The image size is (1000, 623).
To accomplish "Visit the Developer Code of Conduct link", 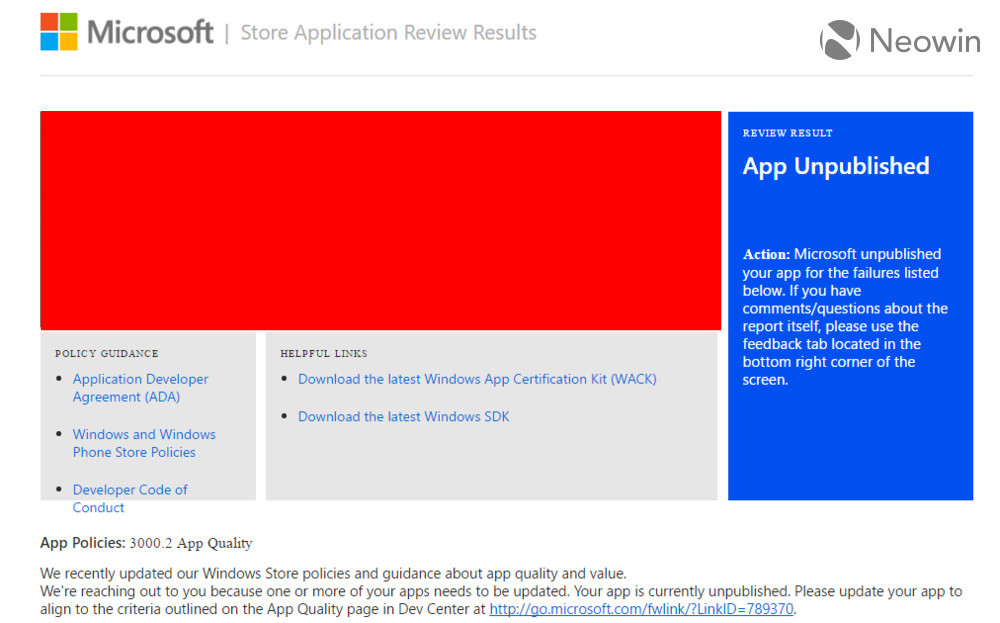I will pyautogui.click(x=130, y=498).
